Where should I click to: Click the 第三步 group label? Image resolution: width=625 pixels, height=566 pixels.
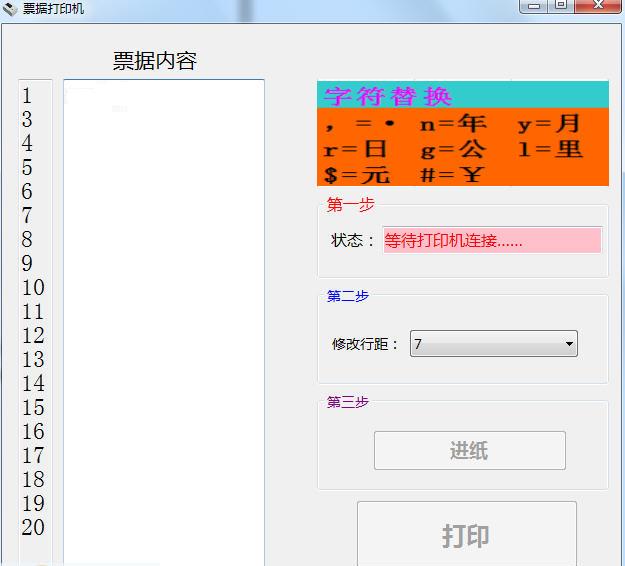(x=348, y=402)
